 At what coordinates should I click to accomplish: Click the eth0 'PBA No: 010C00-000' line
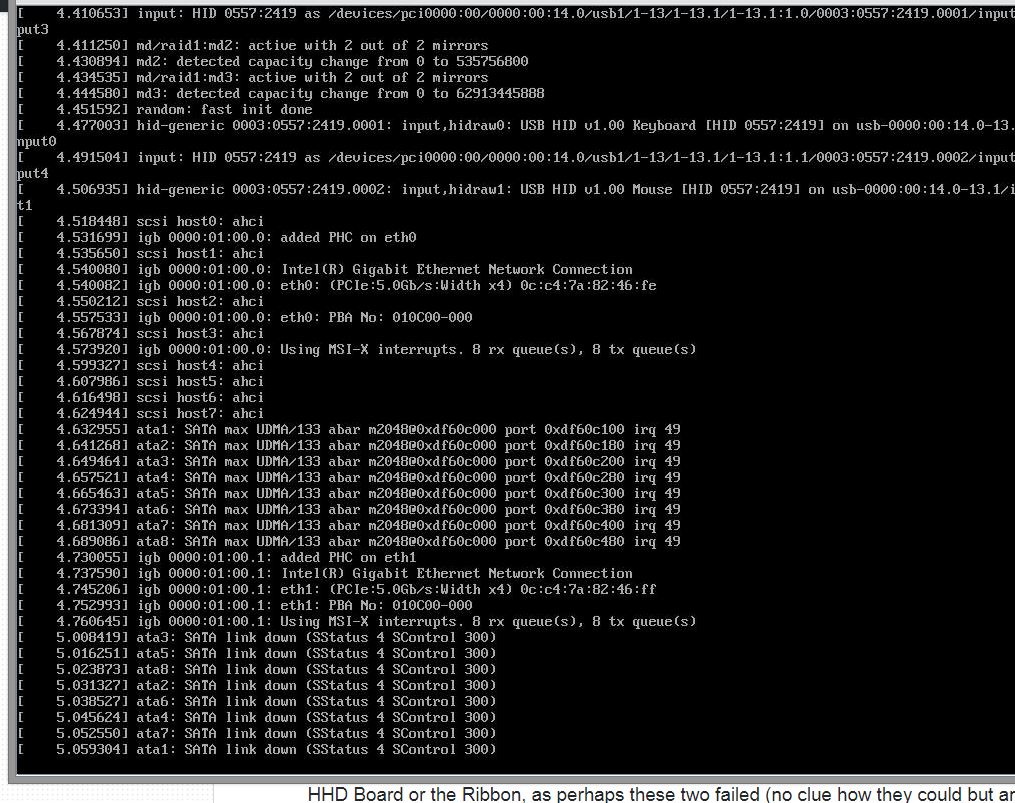[245, 317]
